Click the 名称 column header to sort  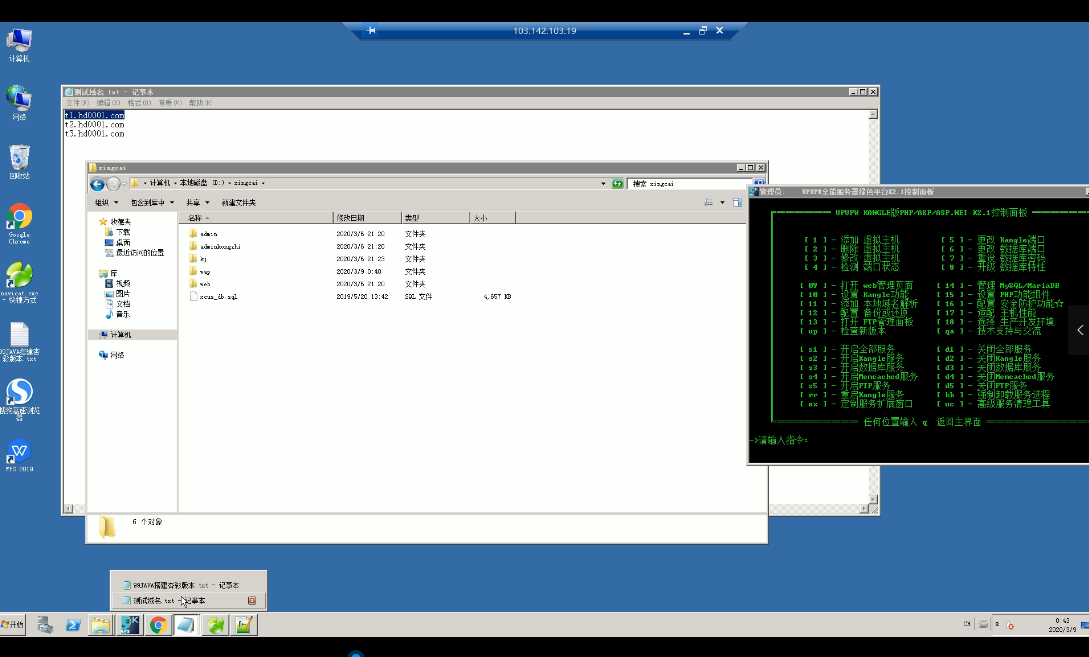pyautogui.click(x=196, y=217)
